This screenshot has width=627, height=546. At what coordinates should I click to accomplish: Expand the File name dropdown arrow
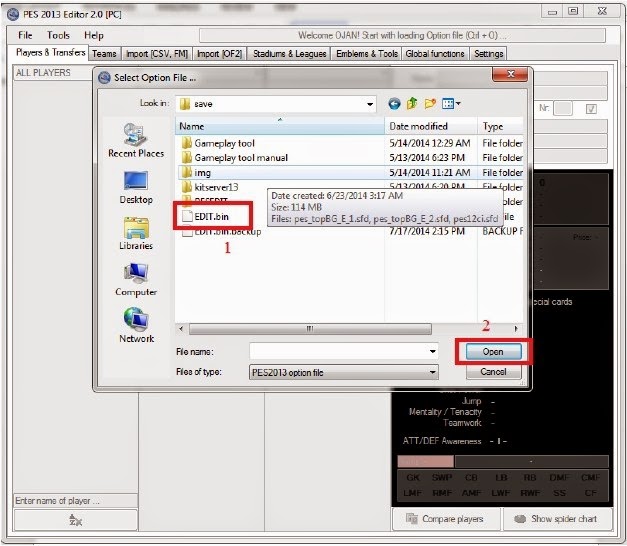[433, 352]
